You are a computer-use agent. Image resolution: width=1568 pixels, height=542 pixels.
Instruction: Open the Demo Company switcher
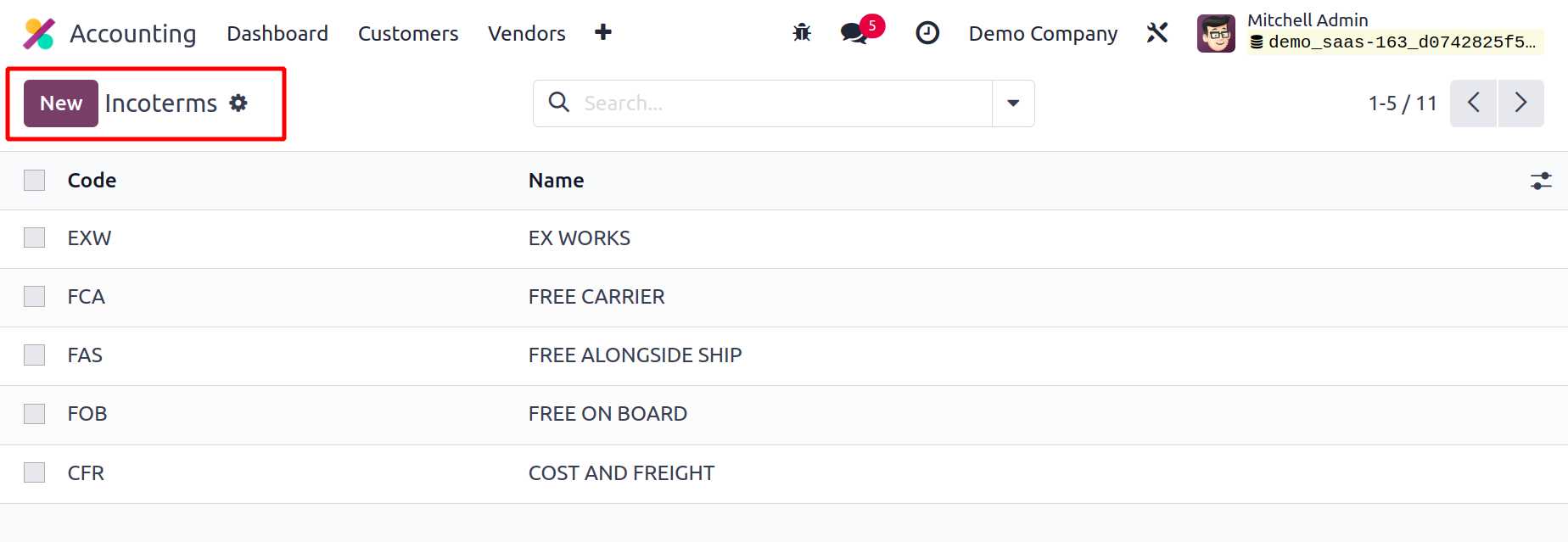[1043, 34]
